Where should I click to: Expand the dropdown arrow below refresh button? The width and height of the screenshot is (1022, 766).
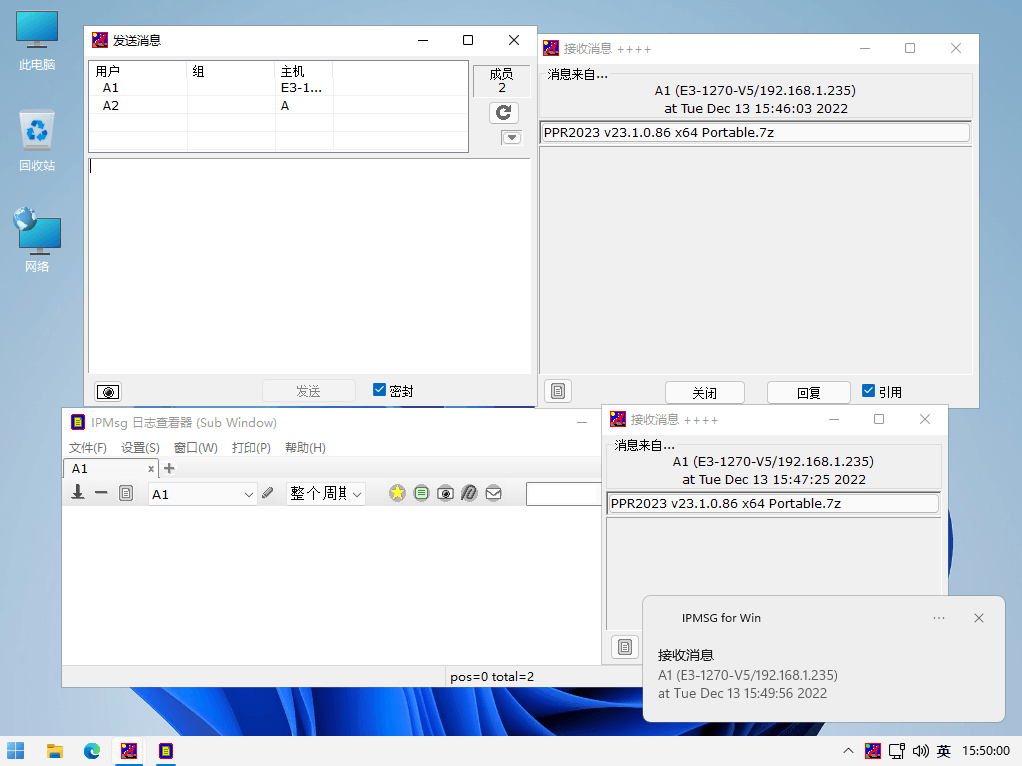511,138
